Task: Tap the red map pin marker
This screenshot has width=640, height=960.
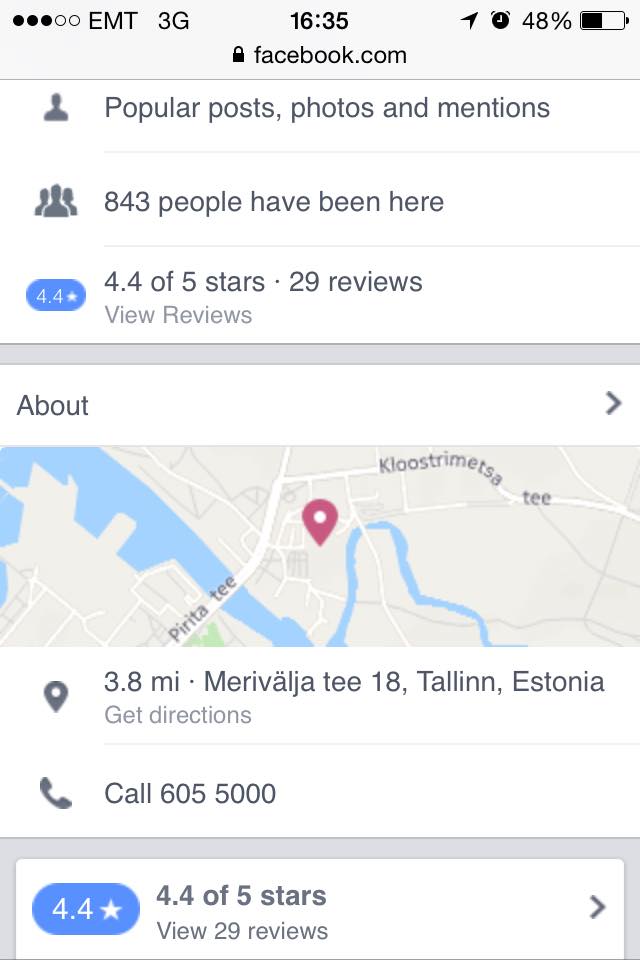Action: coord(320,522)
